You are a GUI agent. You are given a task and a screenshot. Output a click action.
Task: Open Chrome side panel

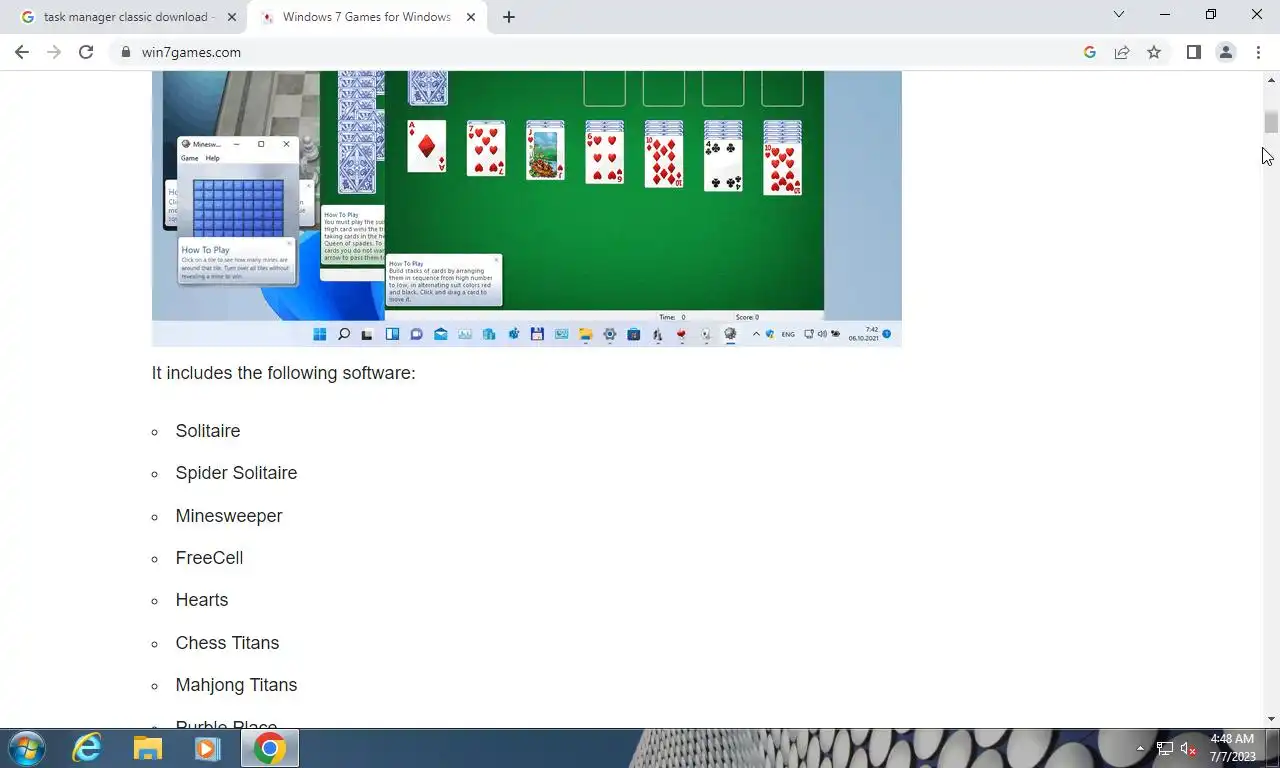pyautogui.click(x=1193, y=52)
